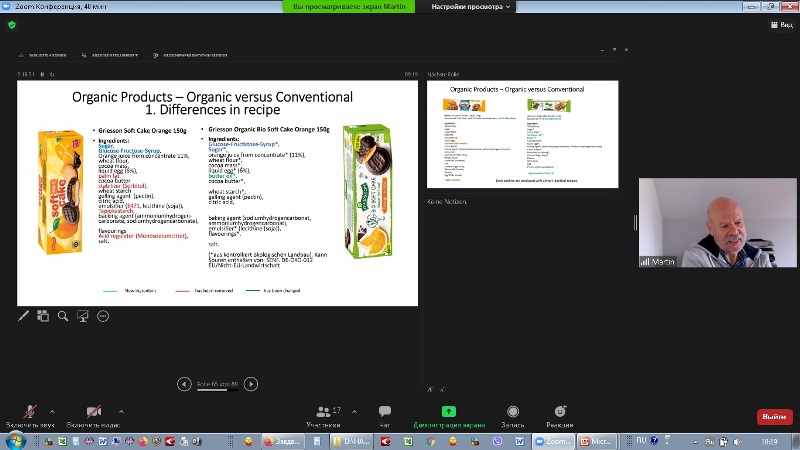
Task: Click the Chrome icon on taskbar
Action: 431,441
